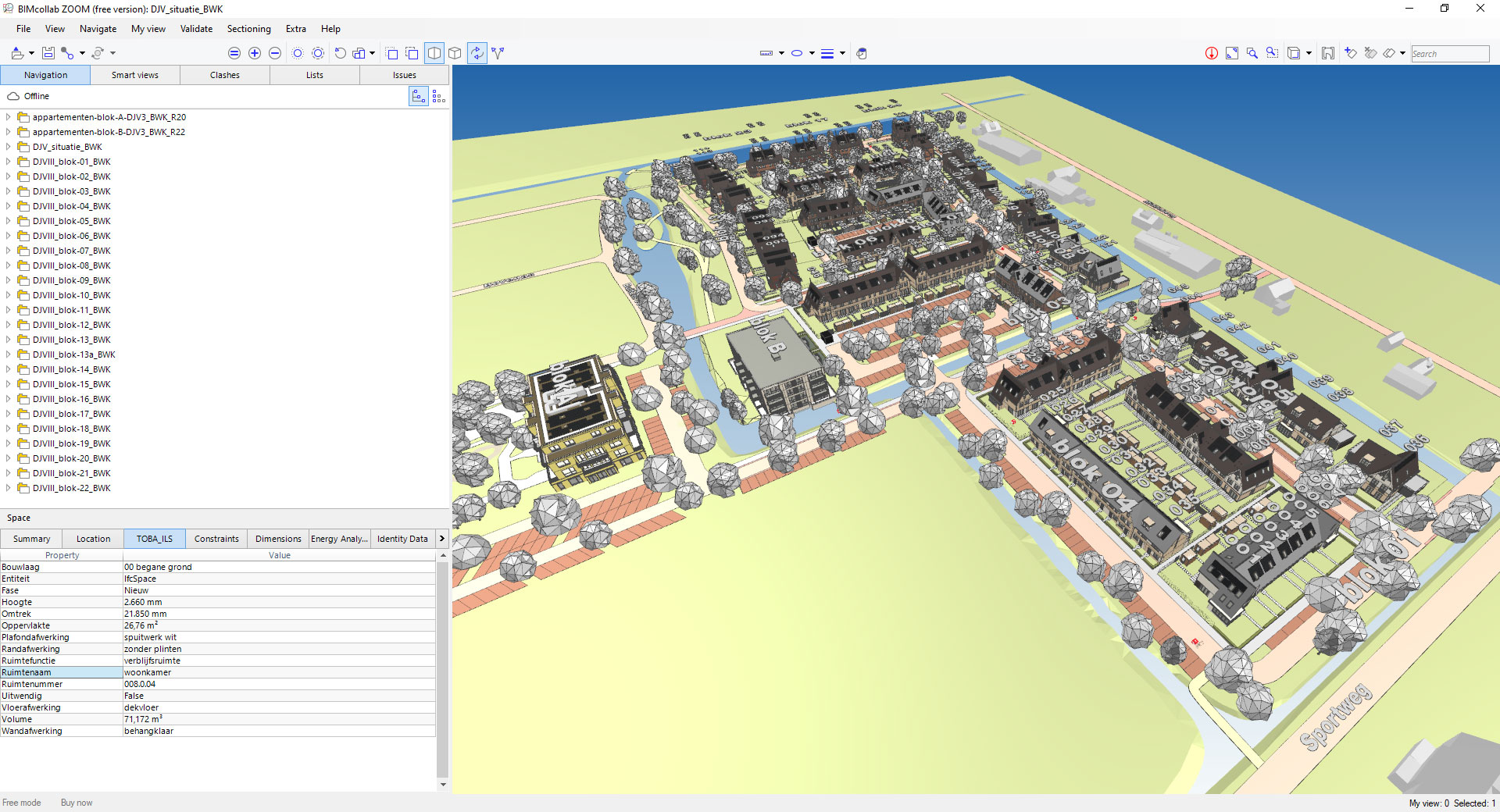
Task: Toggle the rotate orbit mode button
Action: (x=477, y=53)
